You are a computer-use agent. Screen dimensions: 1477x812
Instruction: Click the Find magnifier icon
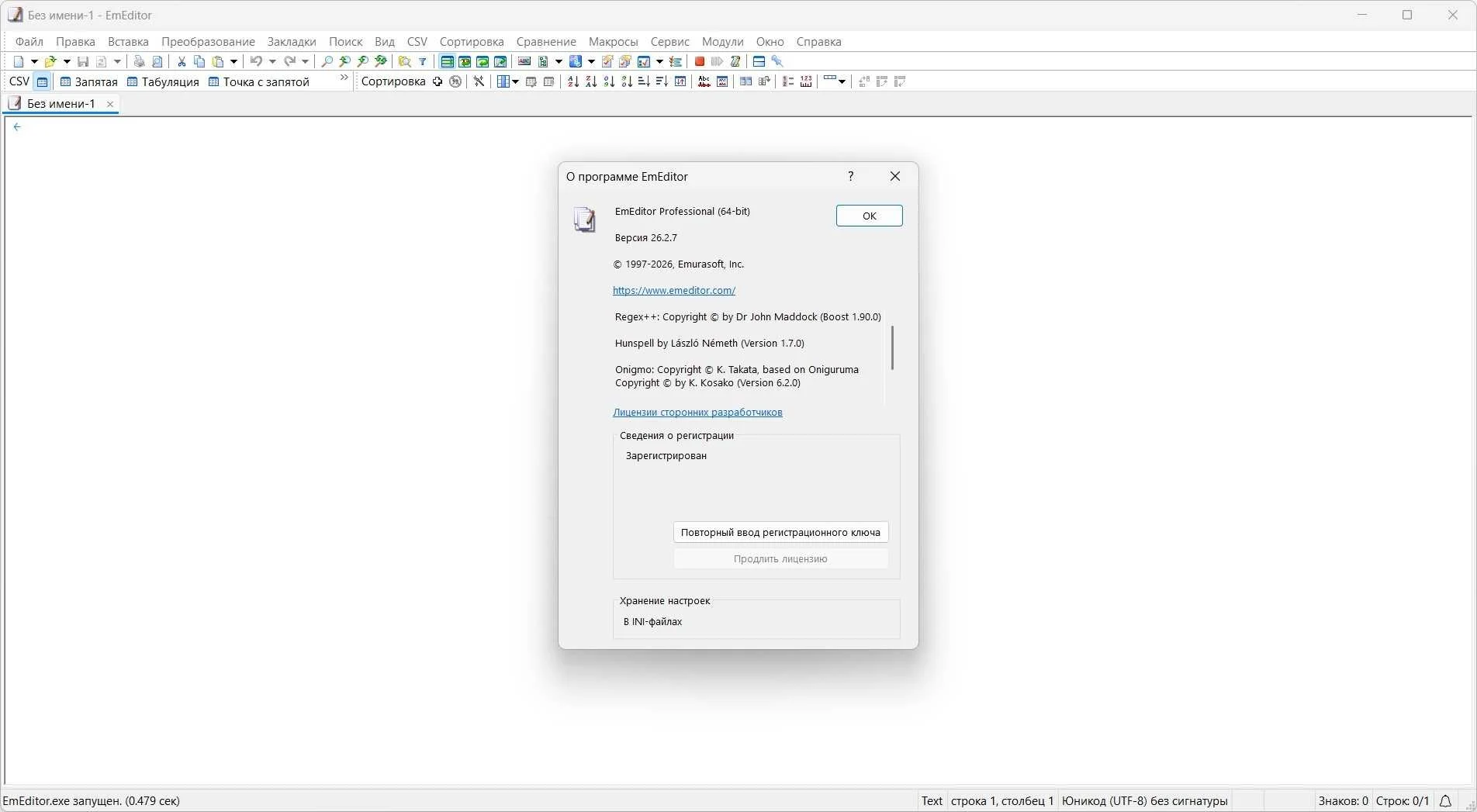327,61
